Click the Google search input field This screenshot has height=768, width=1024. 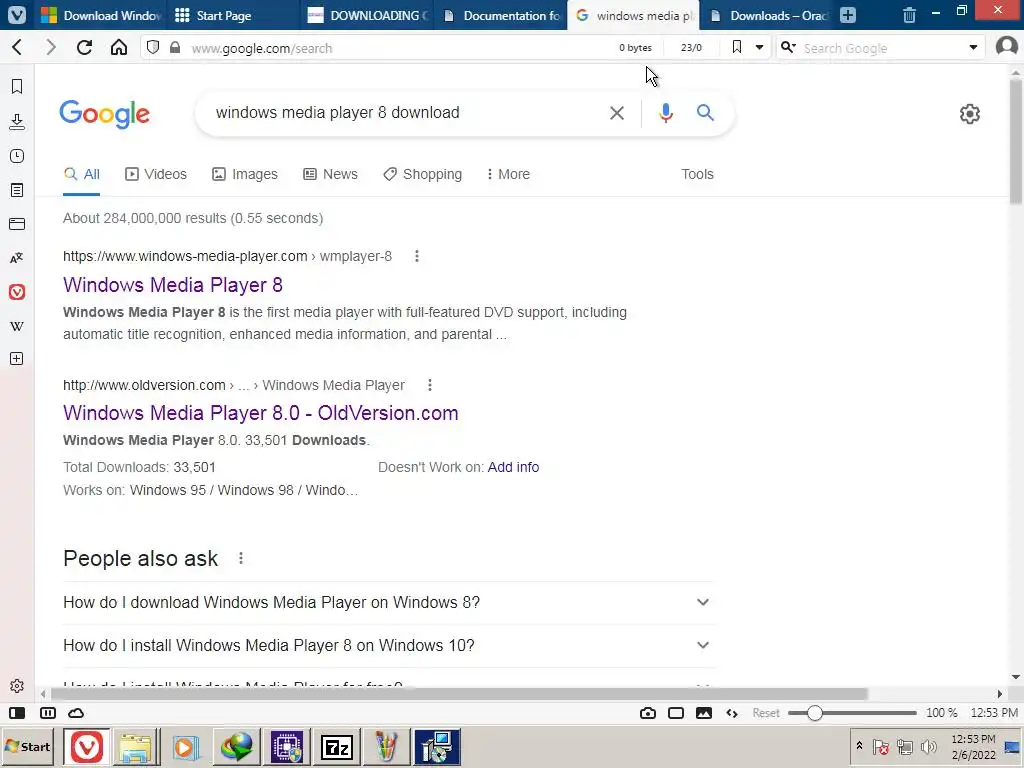click(405, 112)
